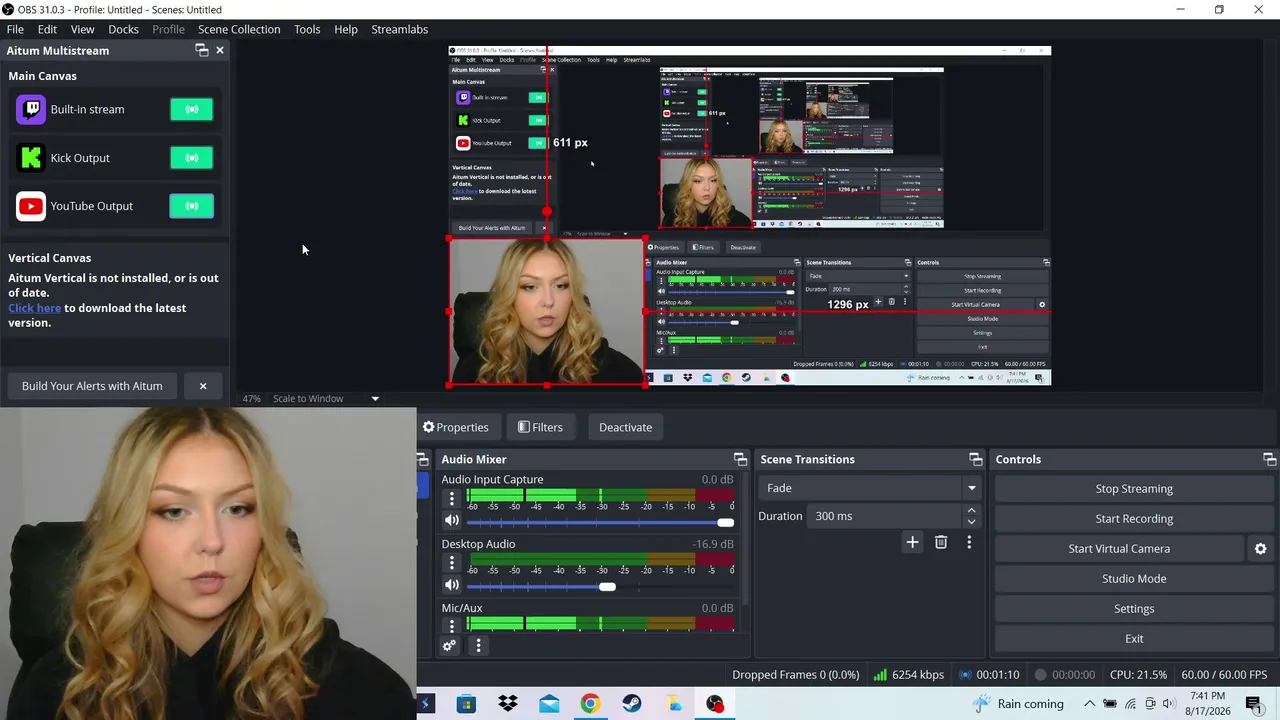Screen dimensions: 1280x720
Task: Float the Audio Mixer dock
Action: [x=740, y=459]
